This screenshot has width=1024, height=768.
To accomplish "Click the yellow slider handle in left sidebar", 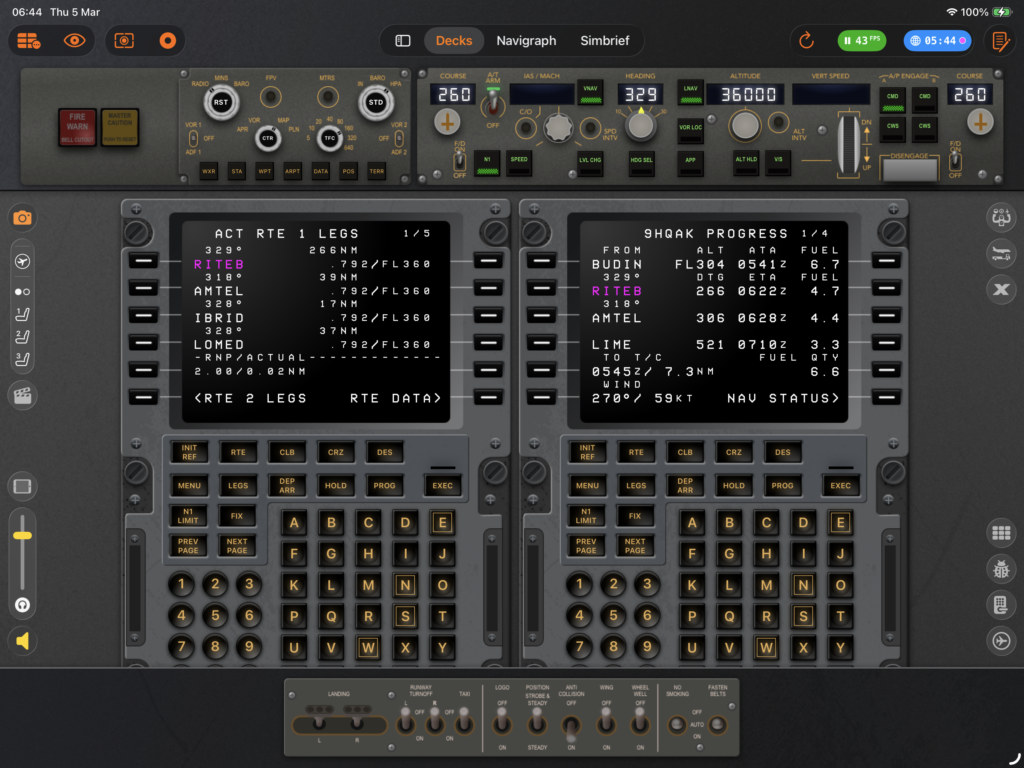I will (x=22, y=536).
